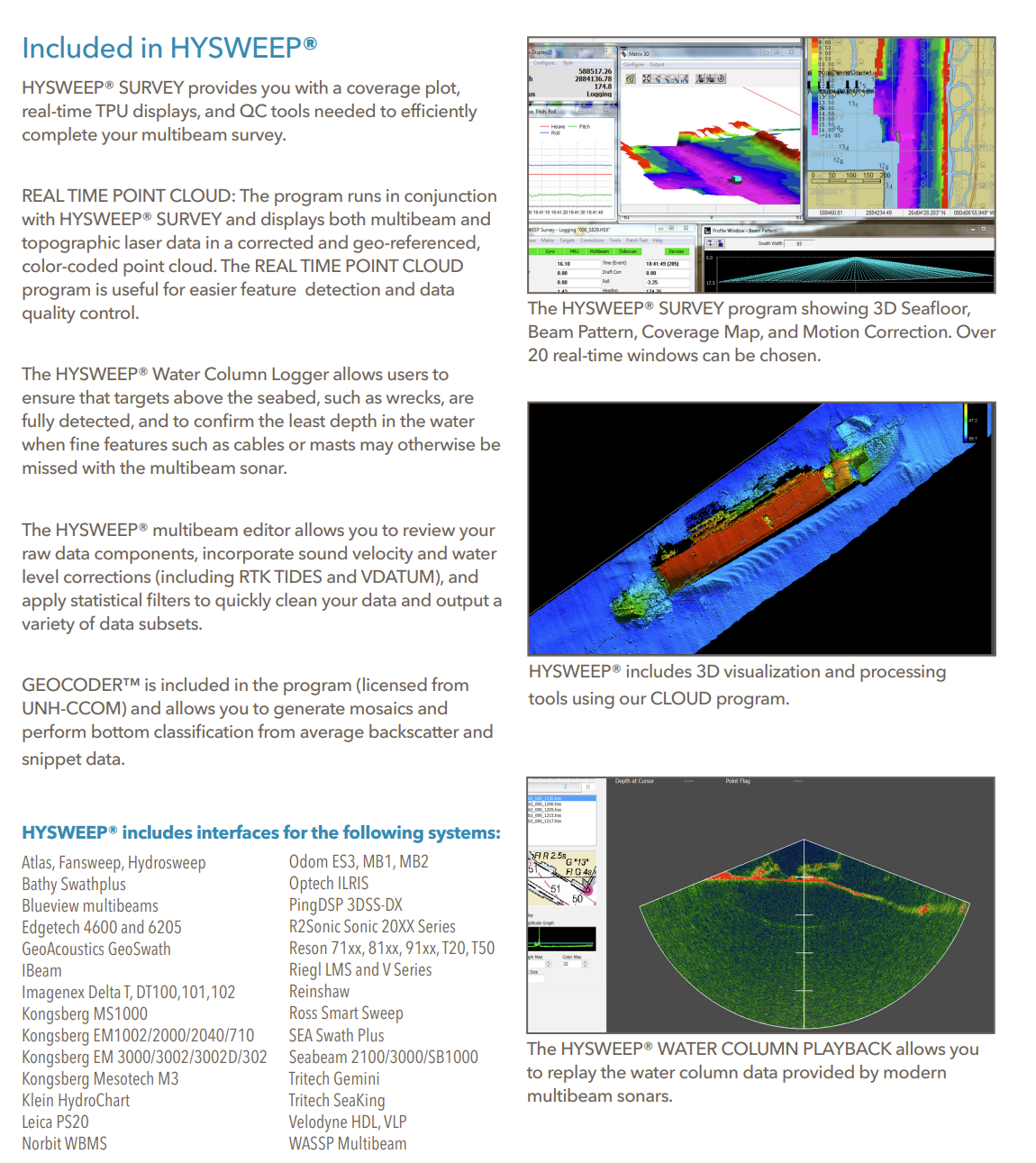Click the green Sidescan status button
Viewport: 1036px width, 1163px height.
[x=628, y=251]
